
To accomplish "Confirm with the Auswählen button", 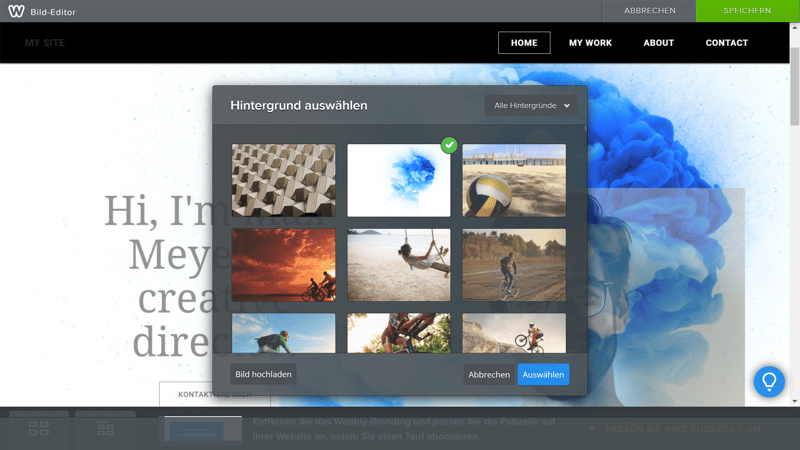I will pos(543,374).
